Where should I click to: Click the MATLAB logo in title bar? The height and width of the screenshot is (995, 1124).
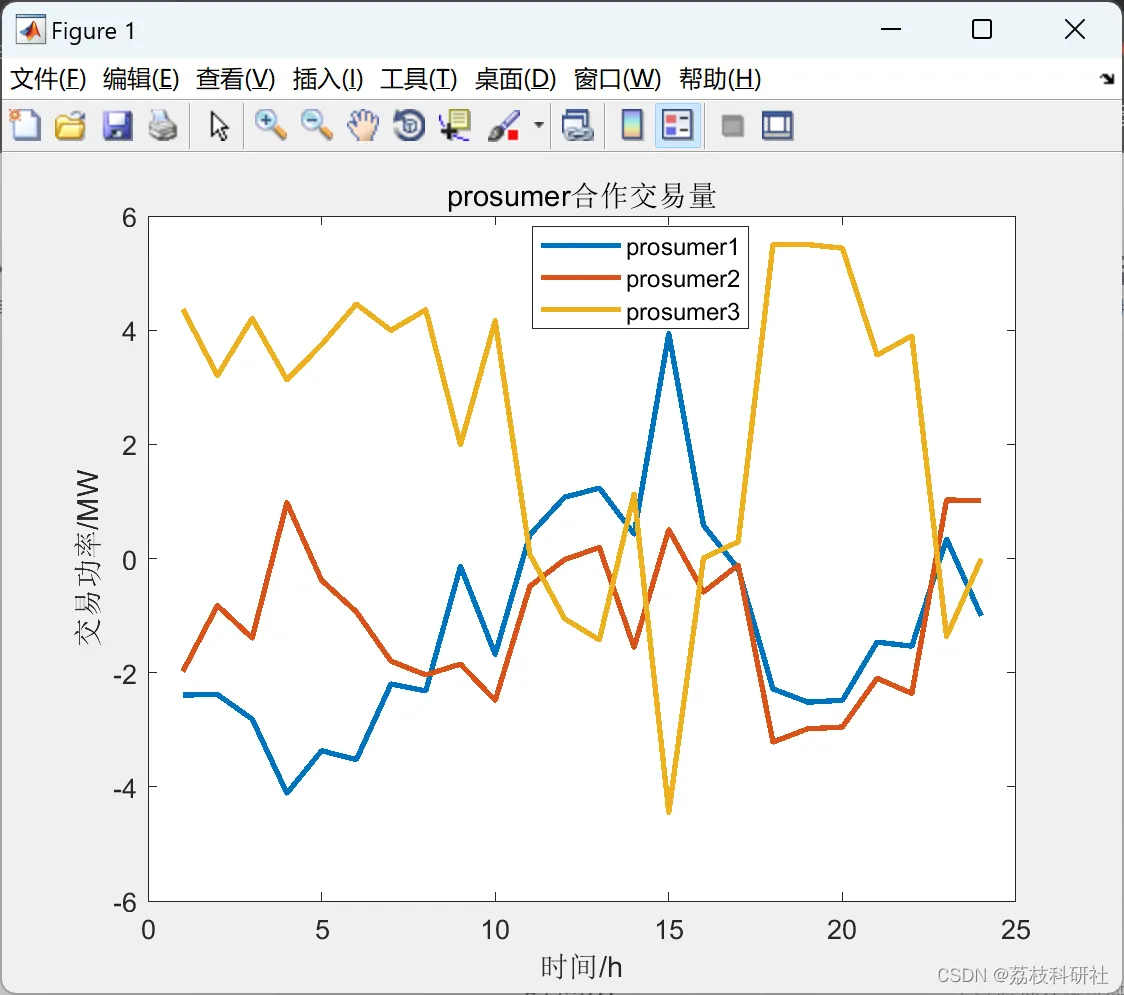(30, 29)
